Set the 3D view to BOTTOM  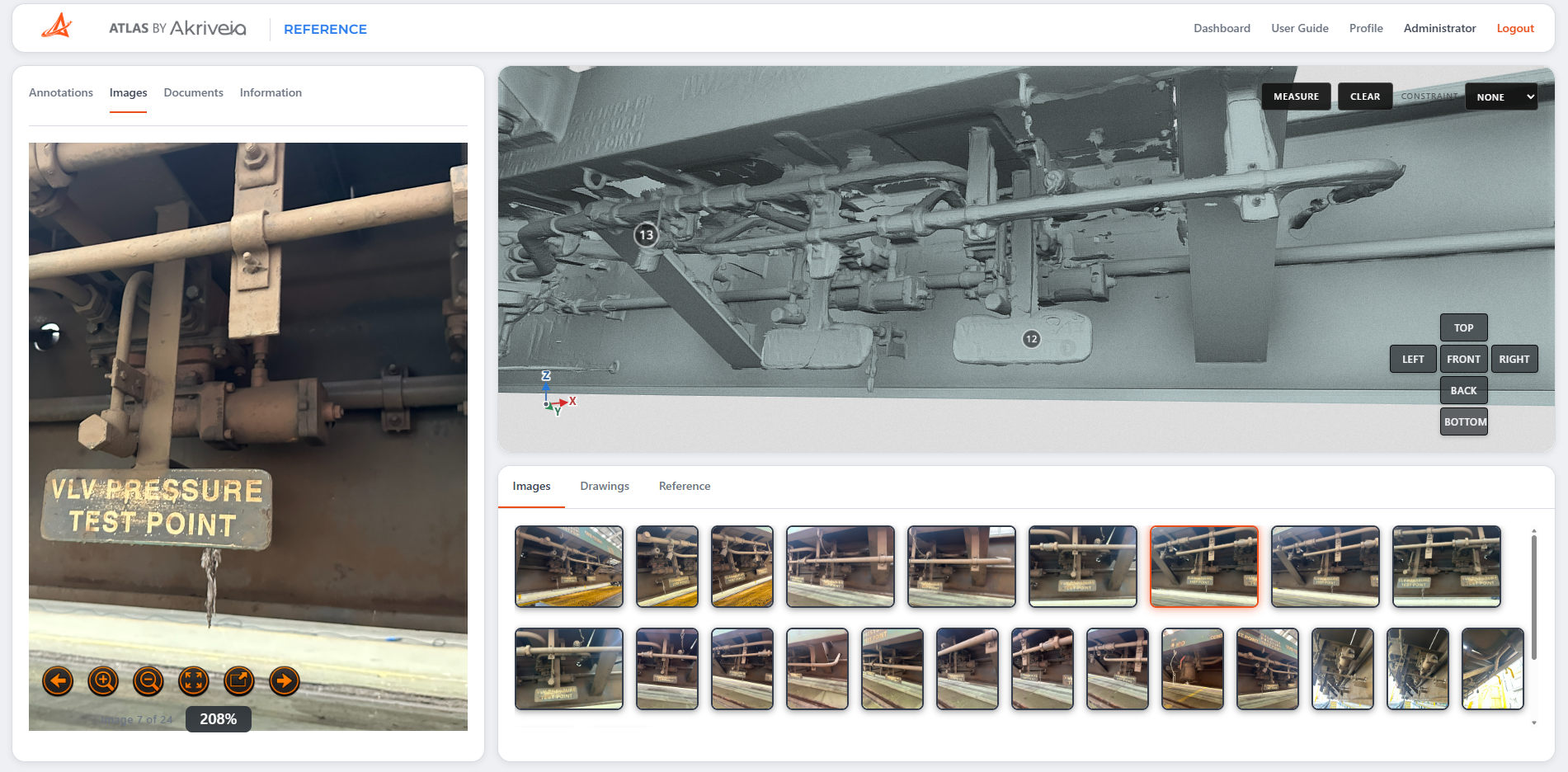(1464, 421)
